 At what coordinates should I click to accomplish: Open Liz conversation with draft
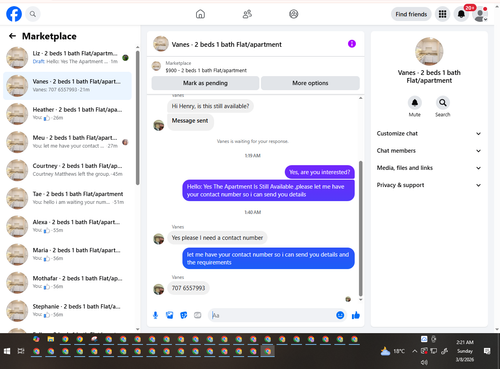(68, 57)
